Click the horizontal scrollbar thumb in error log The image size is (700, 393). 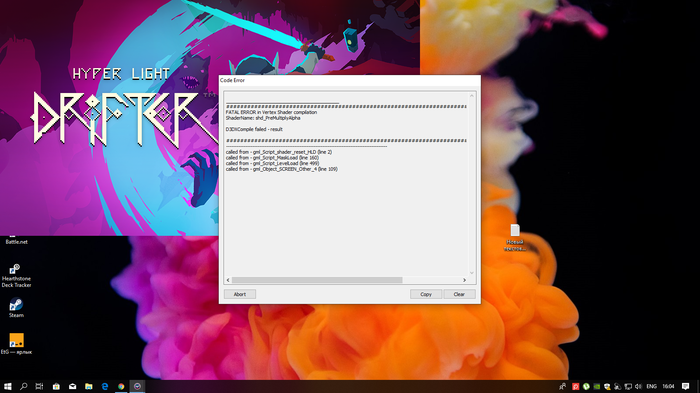click(x=317, y=280)
